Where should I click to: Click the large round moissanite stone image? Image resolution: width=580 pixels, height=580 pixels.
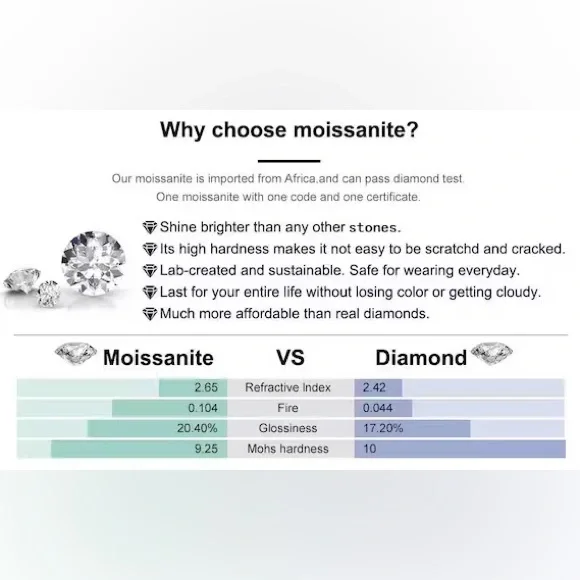click(93, 263)
